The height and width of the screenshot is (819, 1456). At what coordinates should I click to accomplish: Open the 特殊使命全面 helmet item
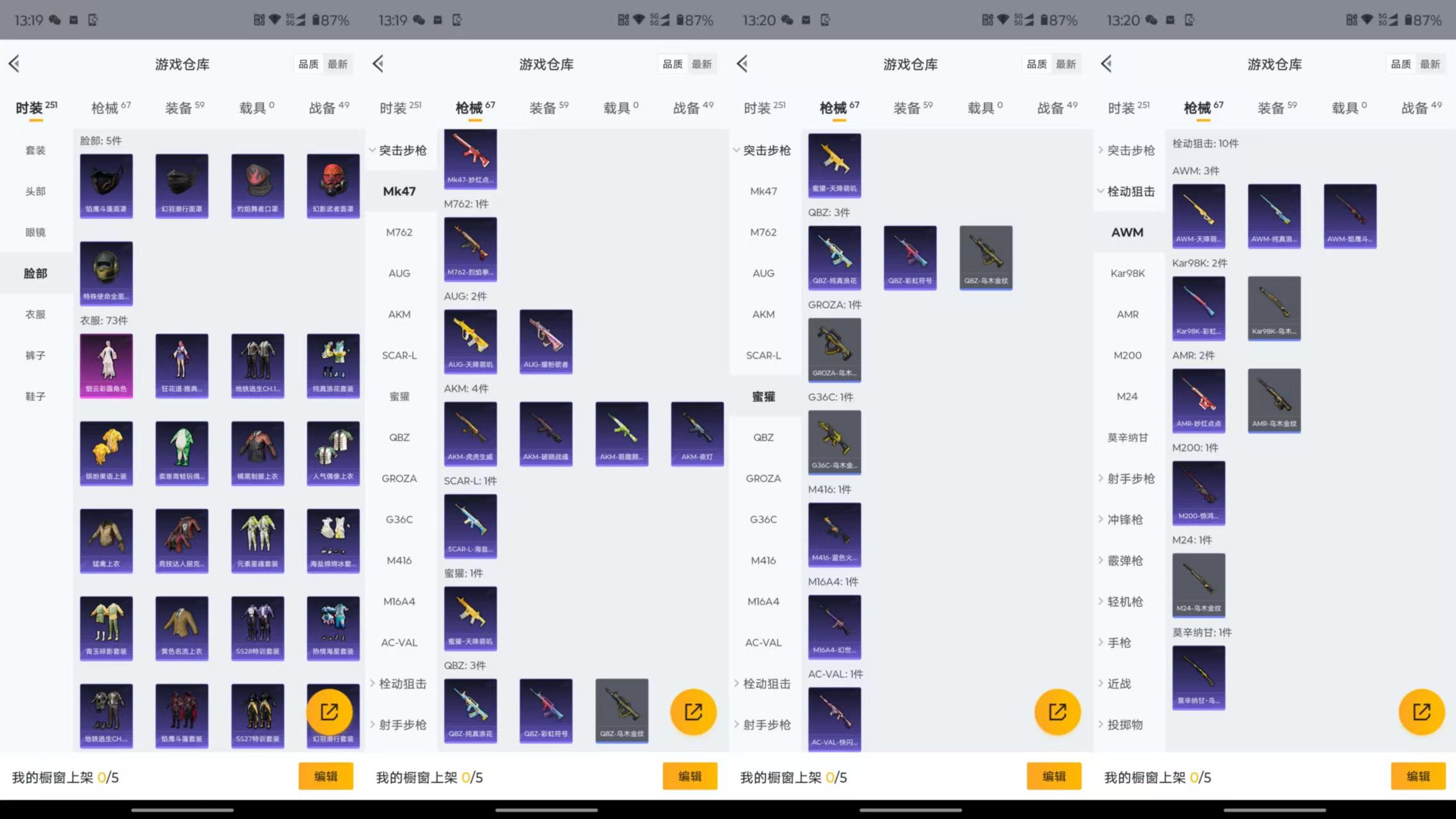click(106, 273)
